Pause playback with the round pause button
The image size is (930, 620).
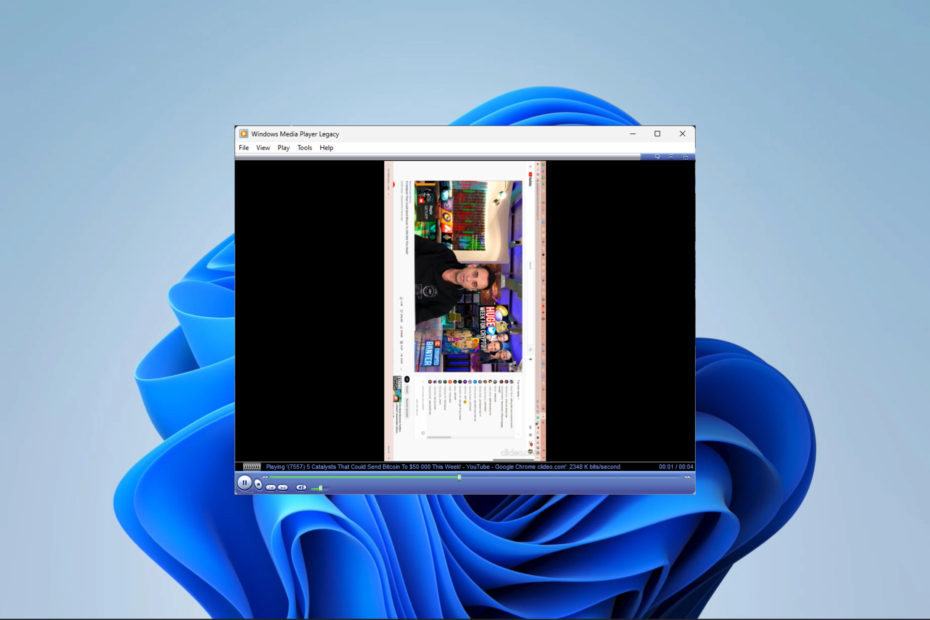[x=244, y=483]
